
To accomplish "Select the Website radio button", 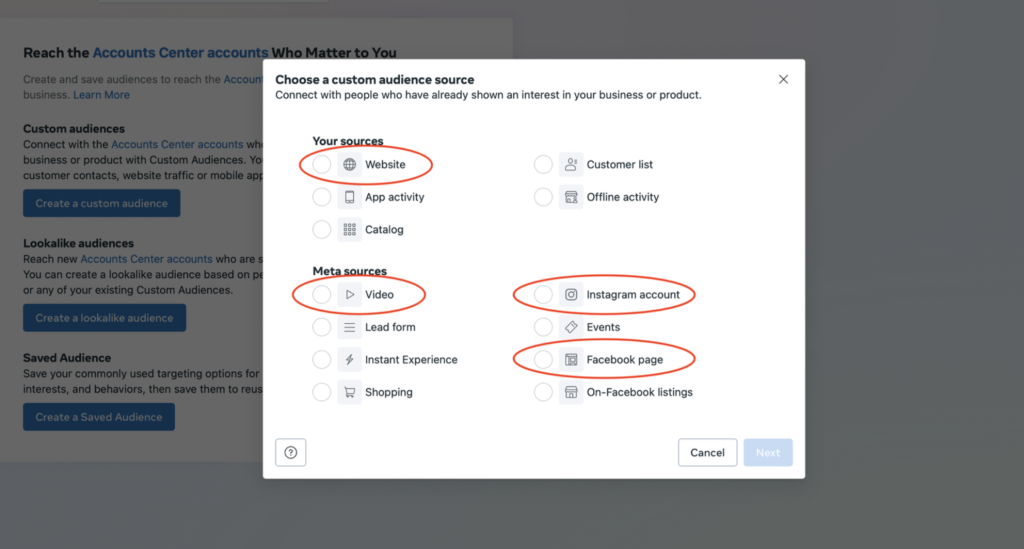I will pos(321,165).
